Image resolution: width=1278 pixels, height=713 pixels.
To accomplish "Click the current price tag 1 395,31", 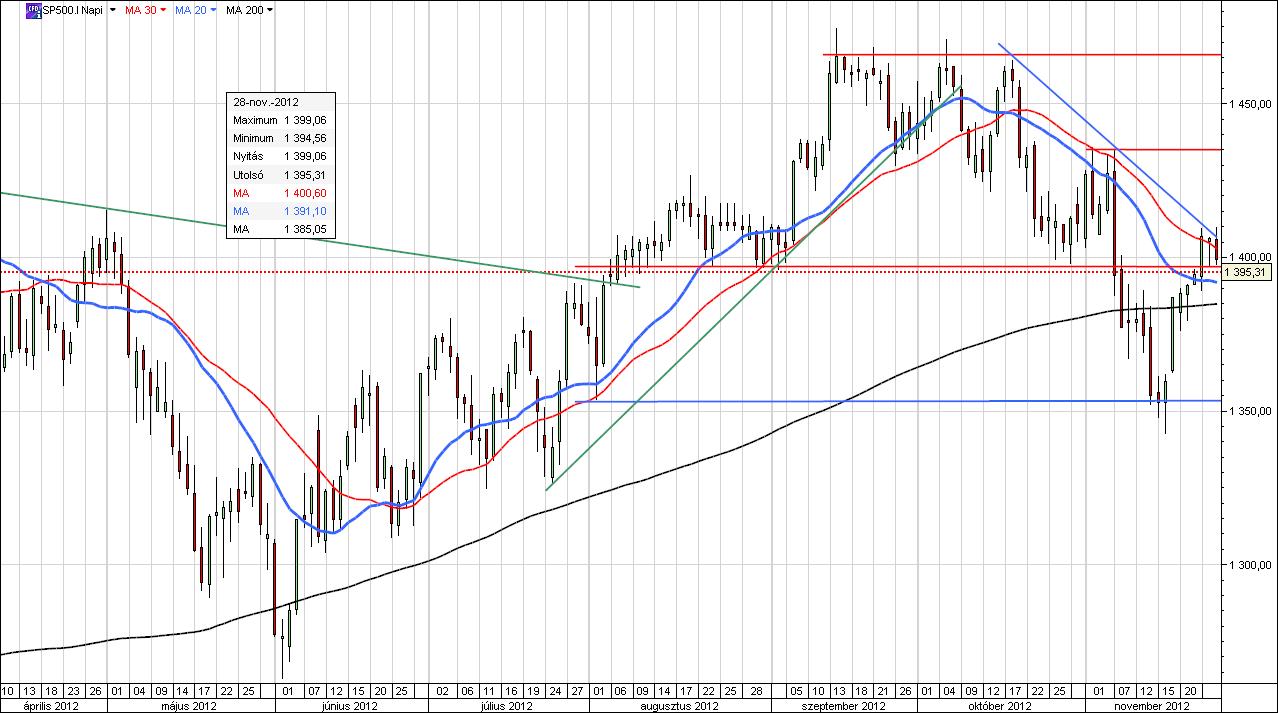I will [x=1246, y=272].
